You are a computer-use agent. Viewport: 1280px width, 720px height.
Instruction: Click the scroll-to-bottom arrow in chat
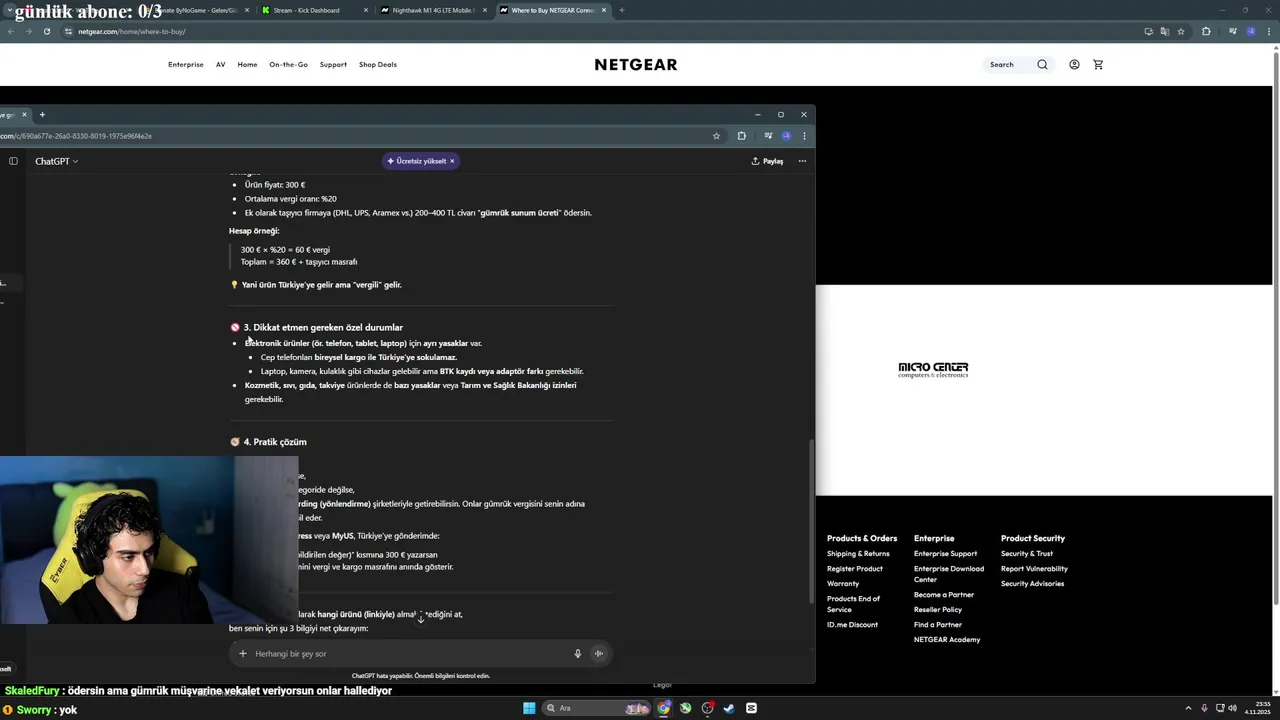tap(420, 619)
